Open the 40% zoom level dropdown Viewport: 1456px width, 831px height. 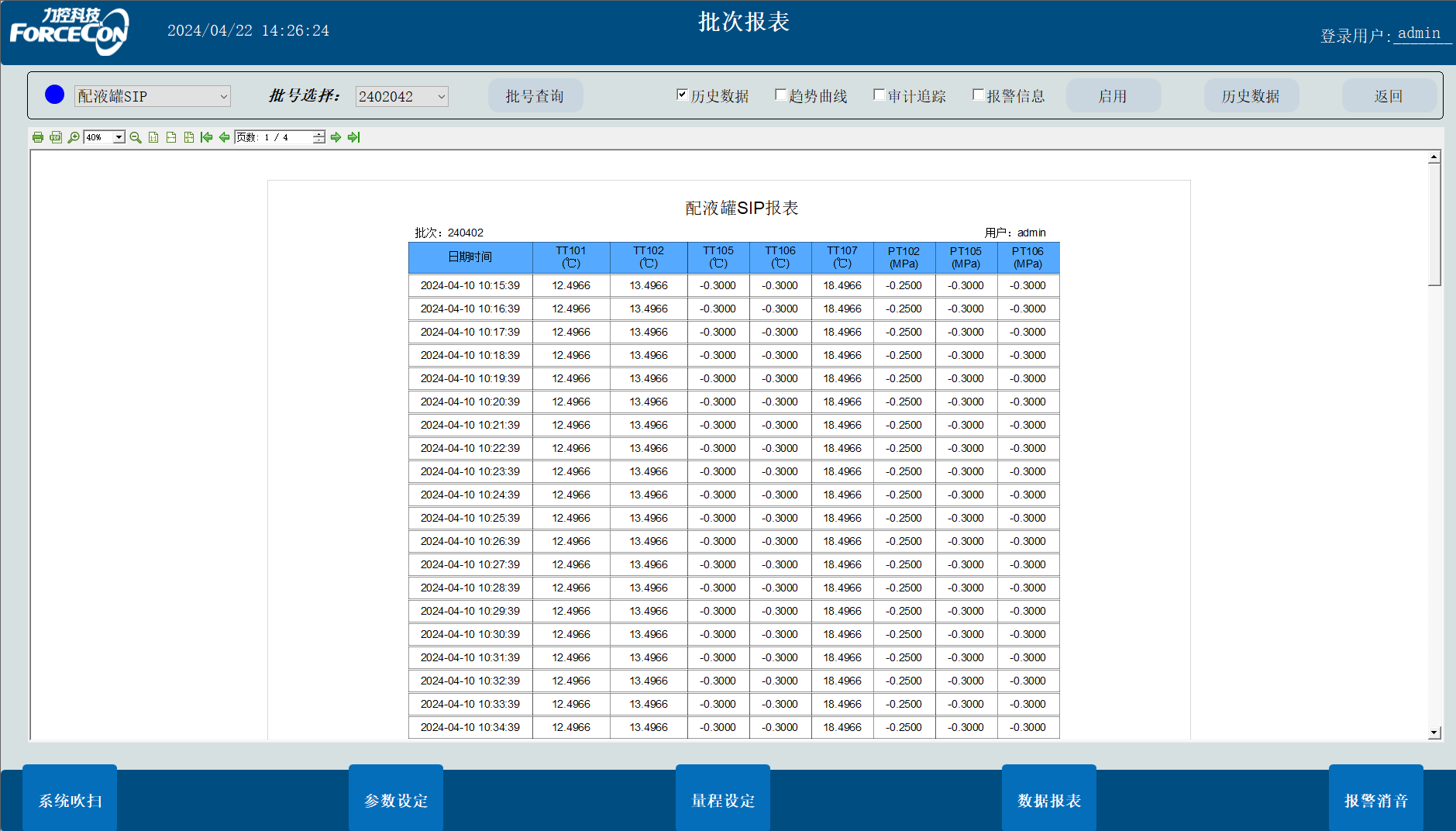(119, 137)
